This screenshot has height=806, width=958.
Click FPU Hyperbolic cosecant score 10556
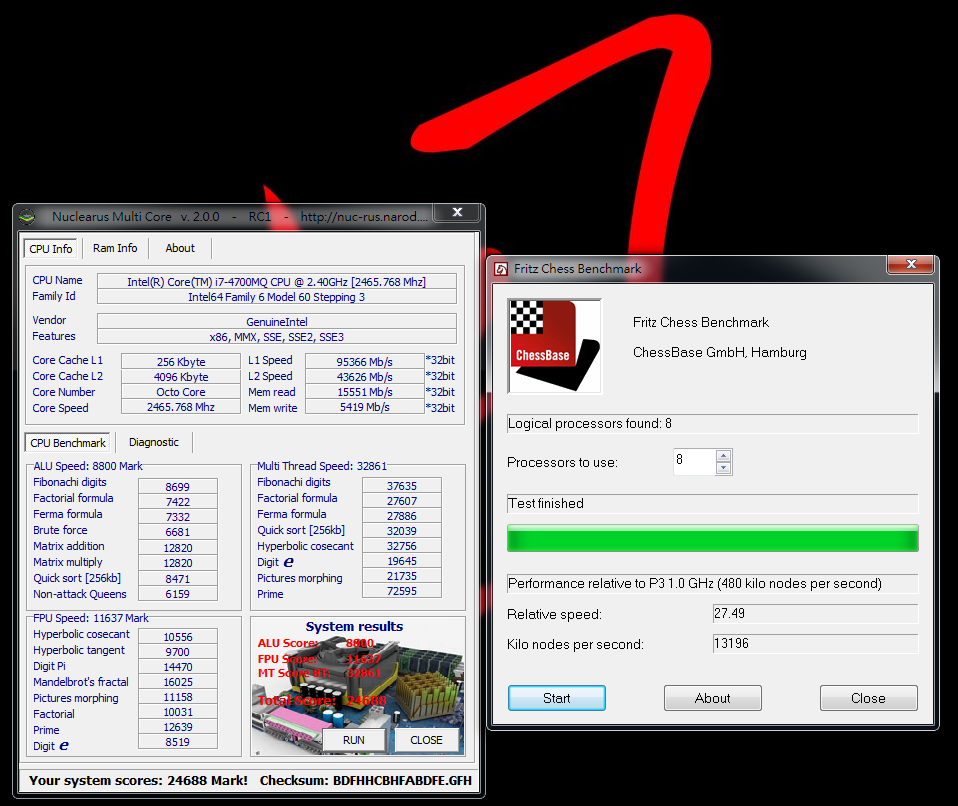(178, 637)
